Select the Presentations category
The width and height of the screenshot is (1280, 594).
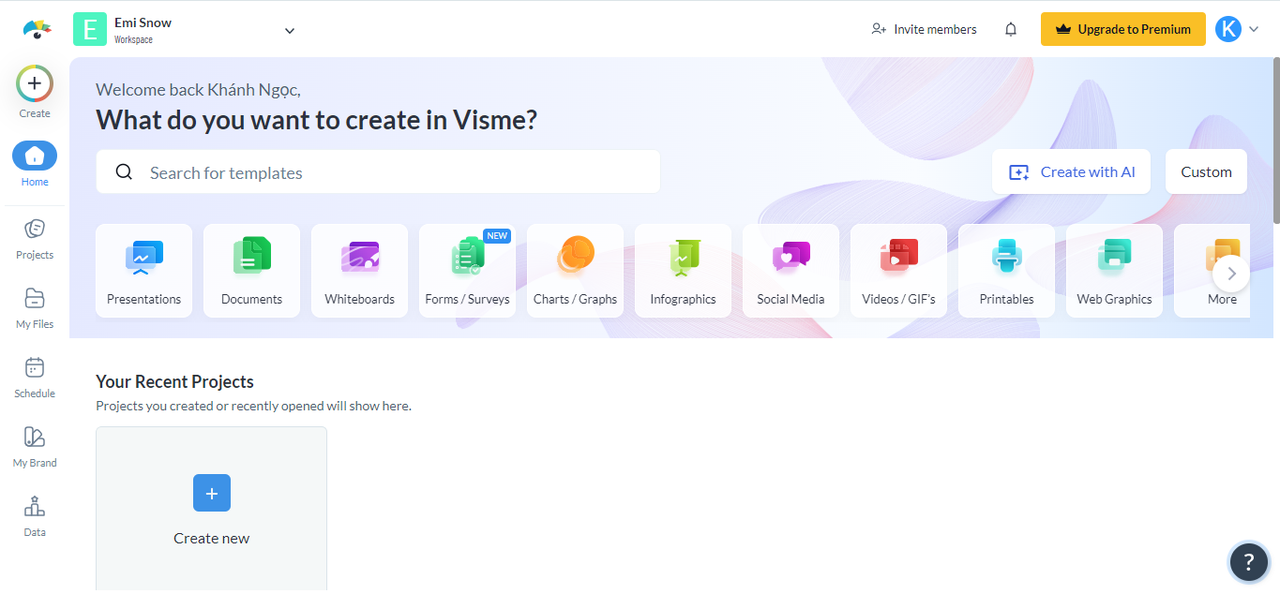click(144, 271)
